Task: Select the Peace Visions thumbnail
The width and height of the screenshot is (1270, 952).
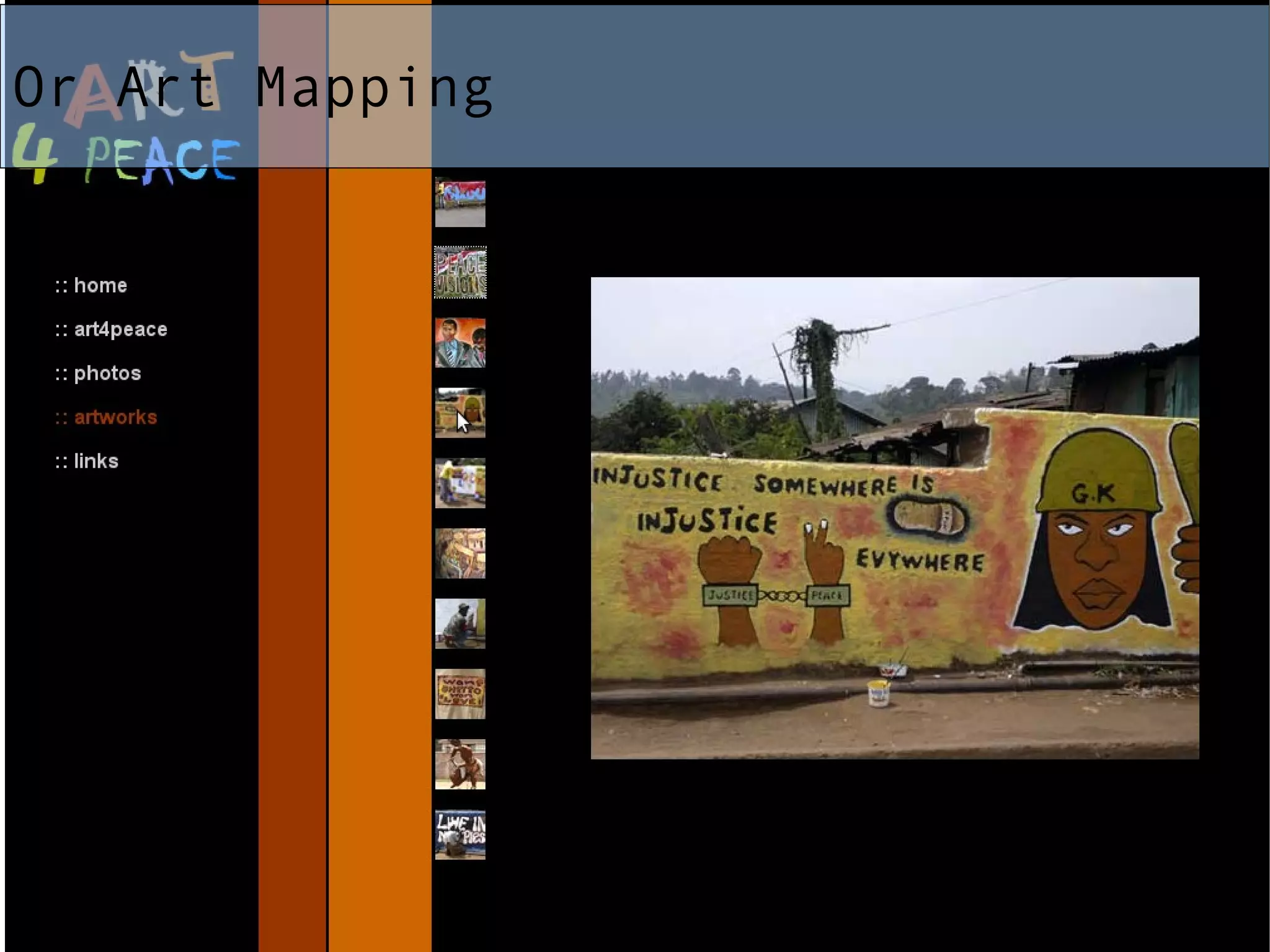Action: (x=460, y=272)
